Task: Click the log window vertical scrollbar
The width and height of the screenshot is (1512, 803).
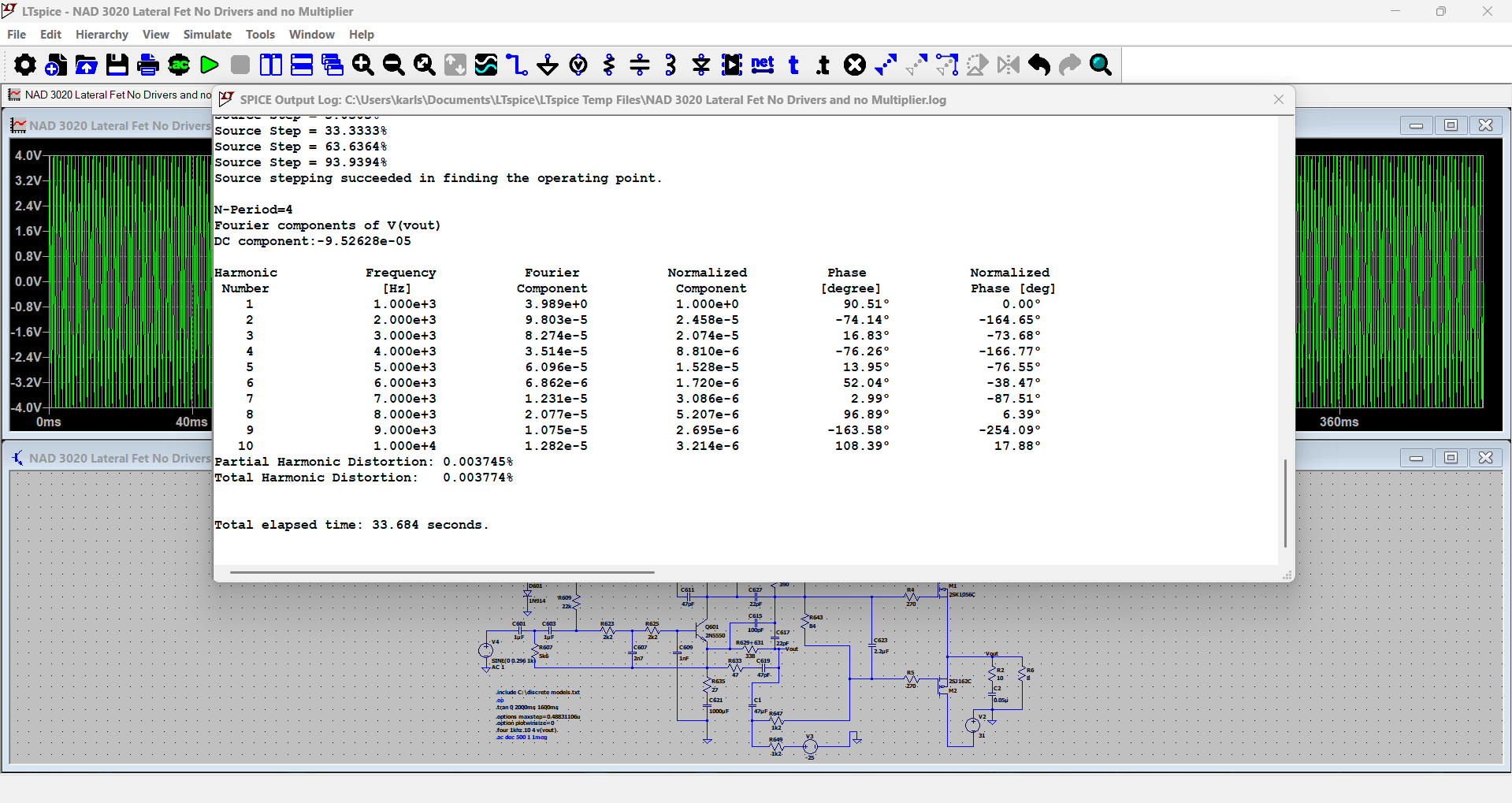Action: (x=1285, y=503)
